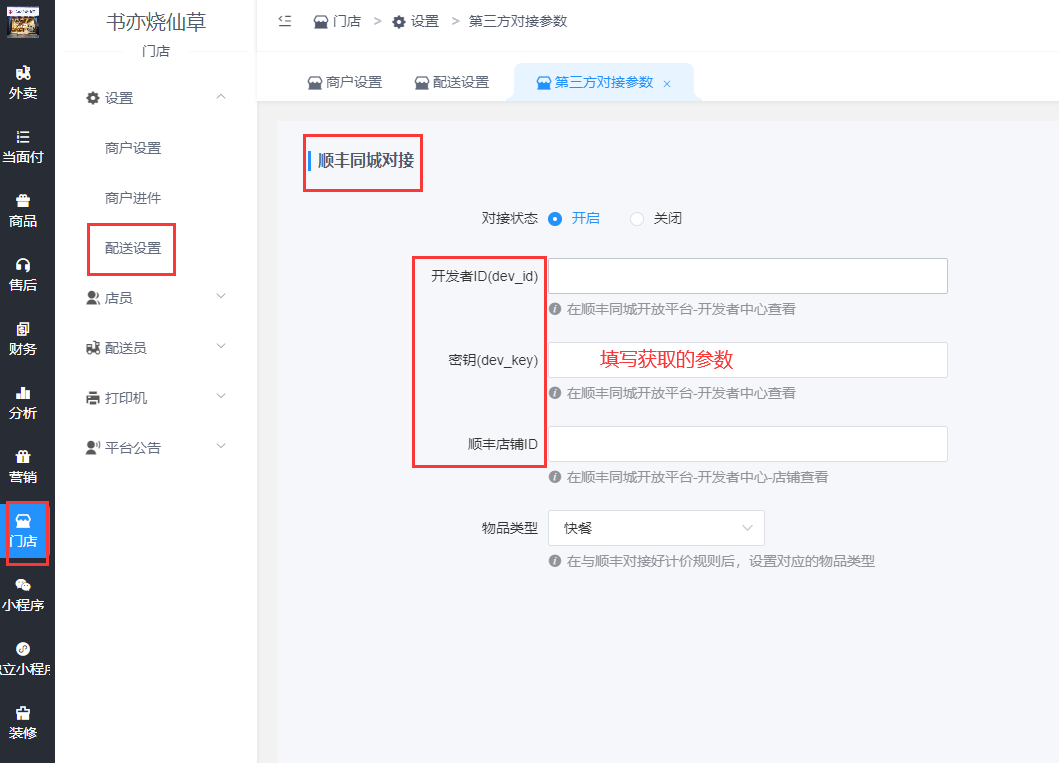Open the 财务 sidebar section
1059x763 pixels.
click(x=23, y=340)
